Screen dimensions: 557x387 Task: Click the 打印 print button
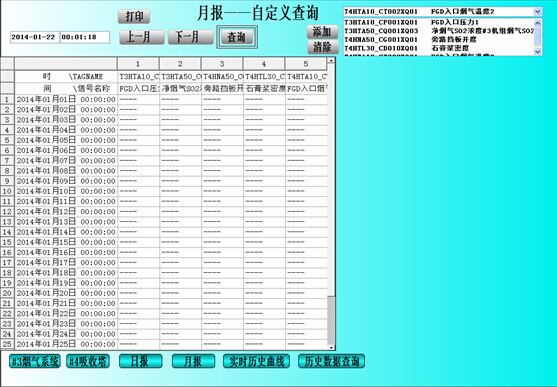tap(134, 16)
